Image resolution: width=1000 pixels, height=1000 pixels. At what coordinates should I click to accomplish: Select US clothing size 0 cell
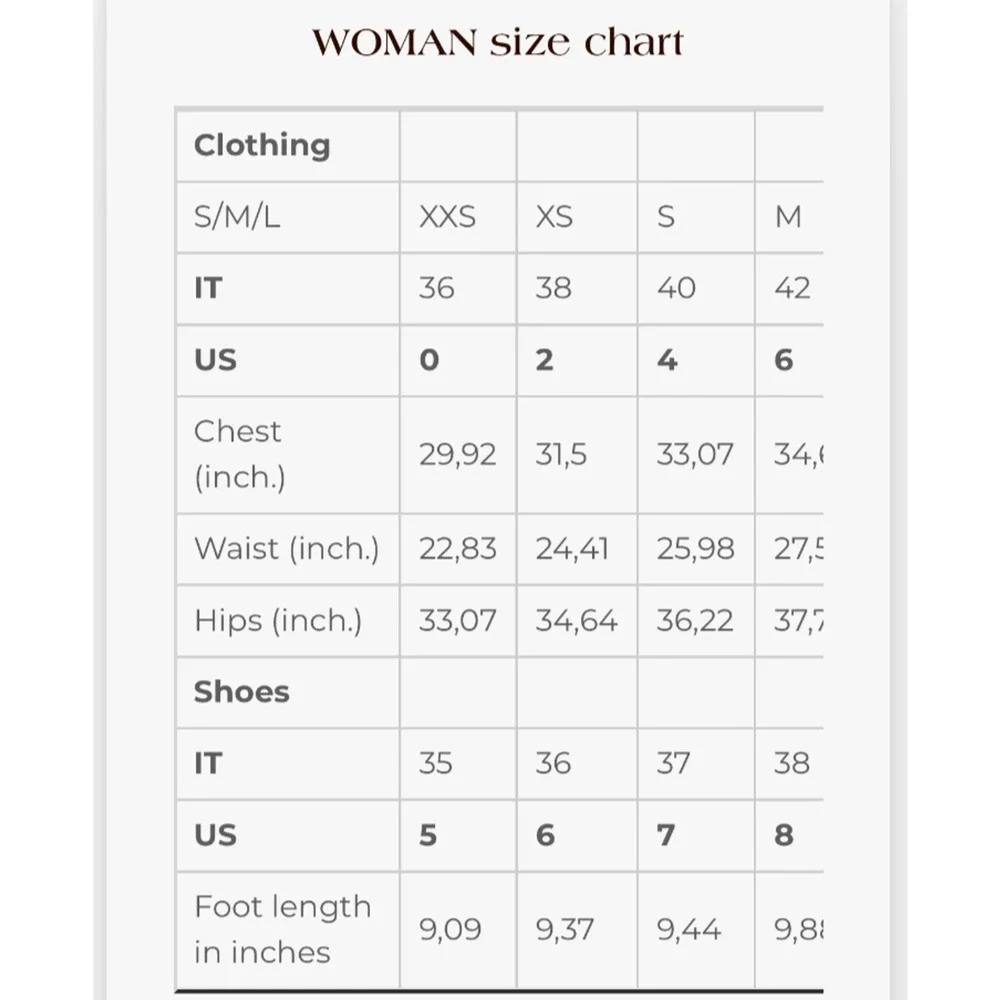459,360
